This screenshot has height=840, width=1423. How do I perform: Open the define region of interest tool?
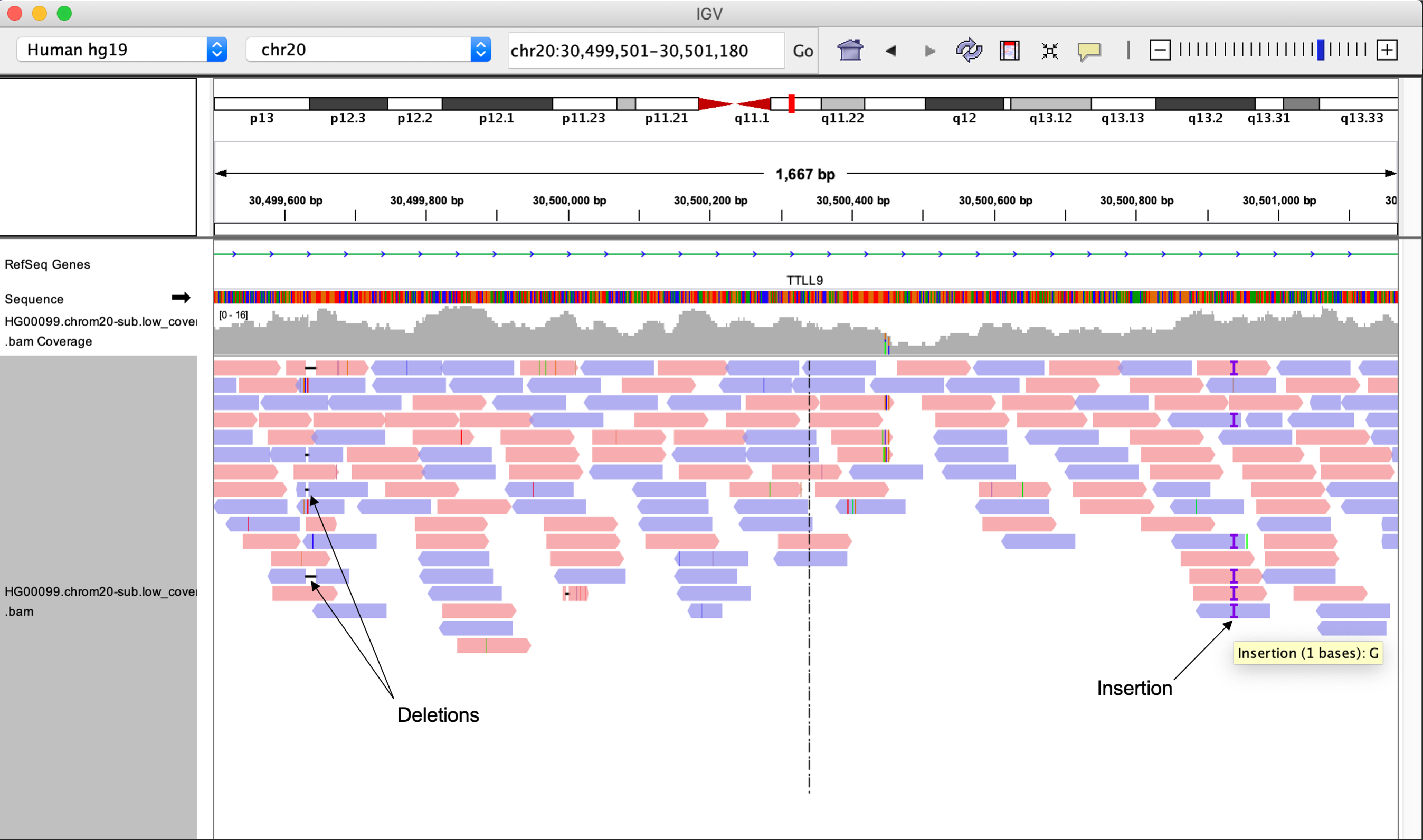(1009, 50)
